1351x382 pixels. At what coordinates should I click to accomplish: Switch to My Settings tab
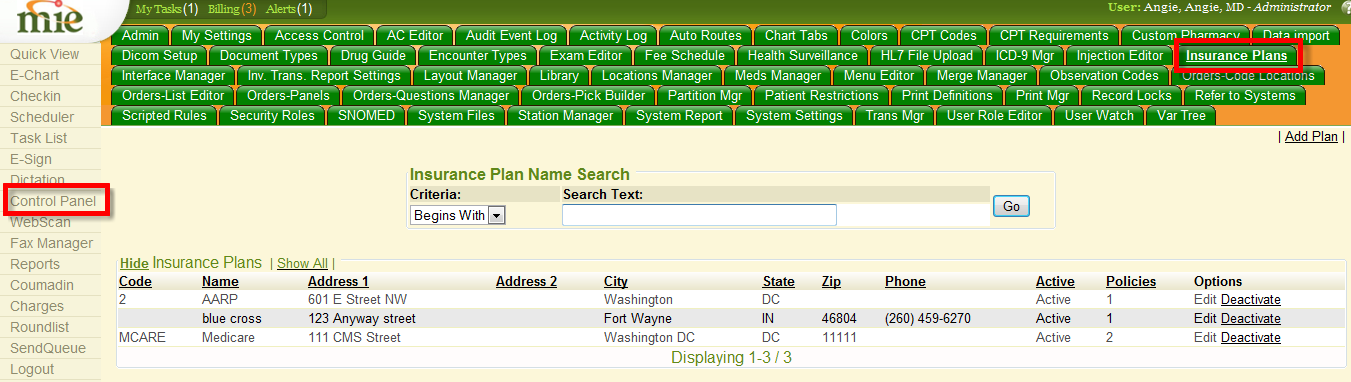click(216, 36)
